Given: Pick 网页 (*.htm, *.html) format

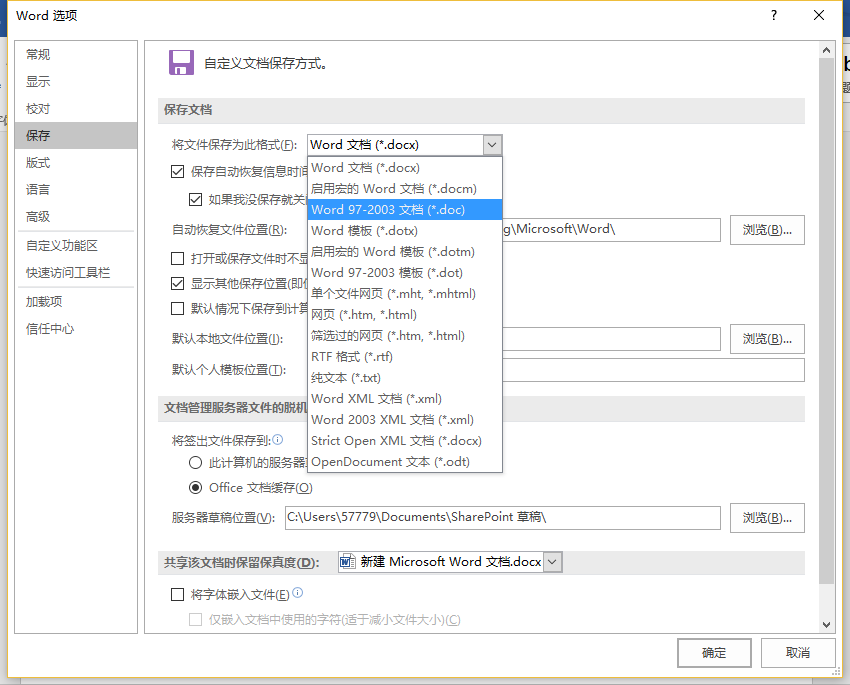Looking at the screenshot, I should (x=404, y=315).
